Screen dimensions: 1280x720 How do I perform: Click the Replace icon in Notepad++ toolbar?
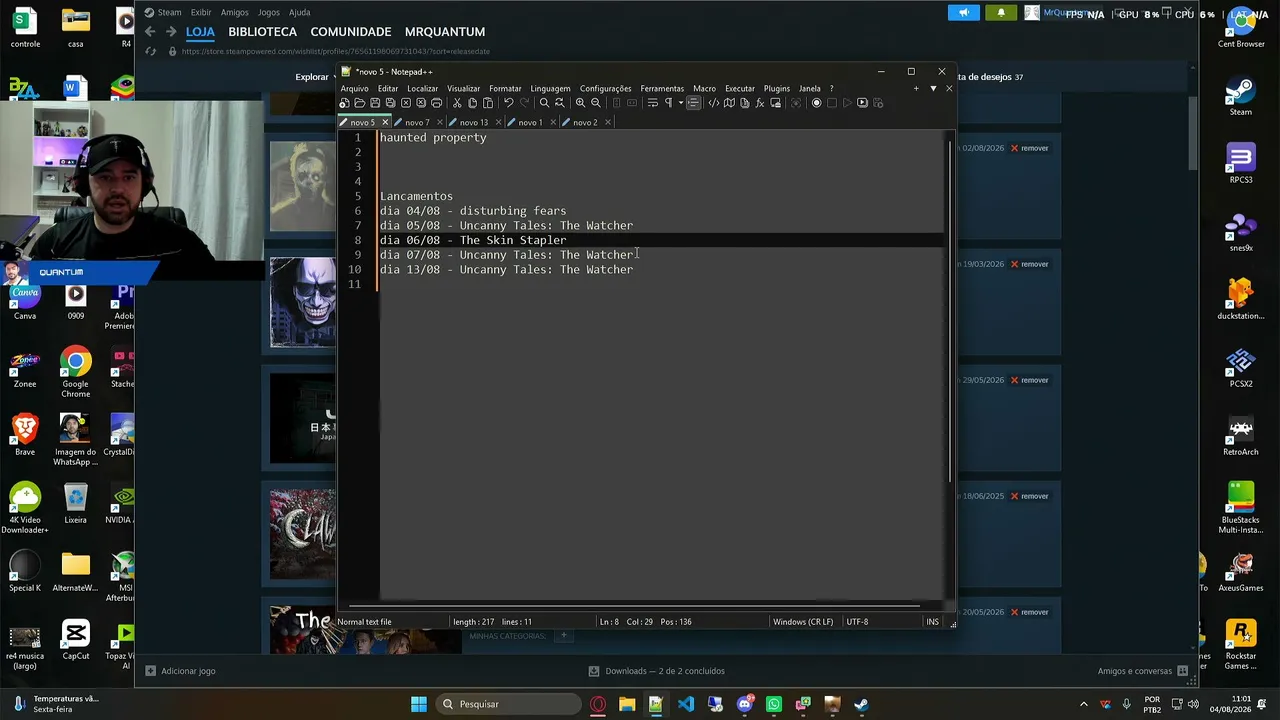(x=559, y=103)
